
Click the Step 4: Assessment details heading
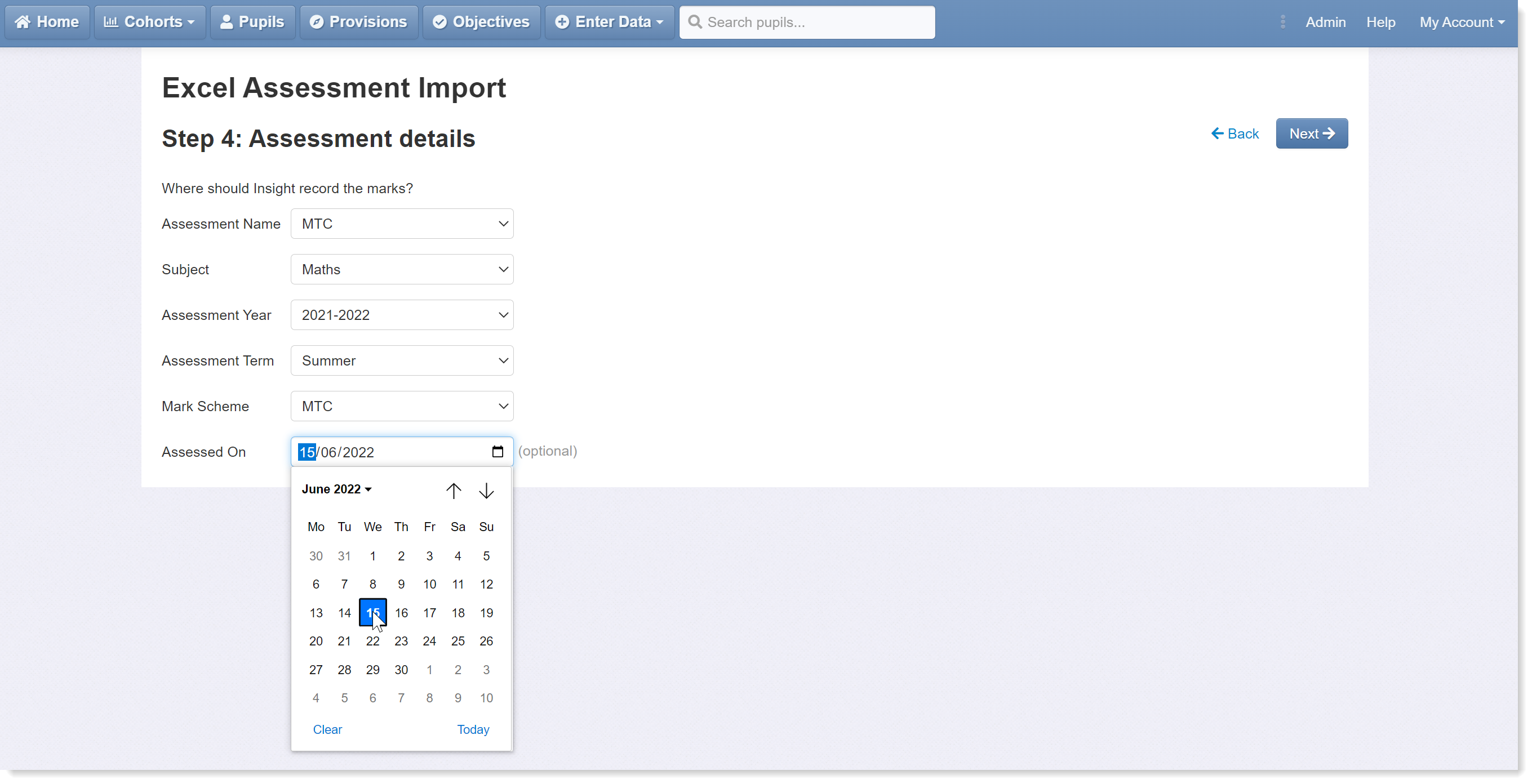click(319, 139)
